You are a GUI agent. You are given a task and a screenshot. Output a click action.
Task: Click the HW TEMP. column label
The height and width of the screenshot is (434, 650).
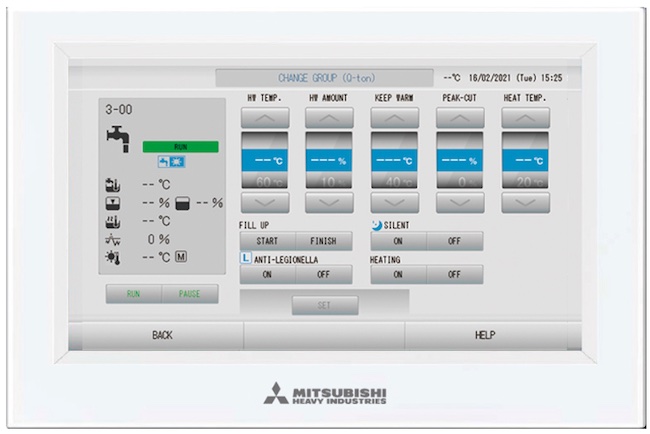coord(264,98)
